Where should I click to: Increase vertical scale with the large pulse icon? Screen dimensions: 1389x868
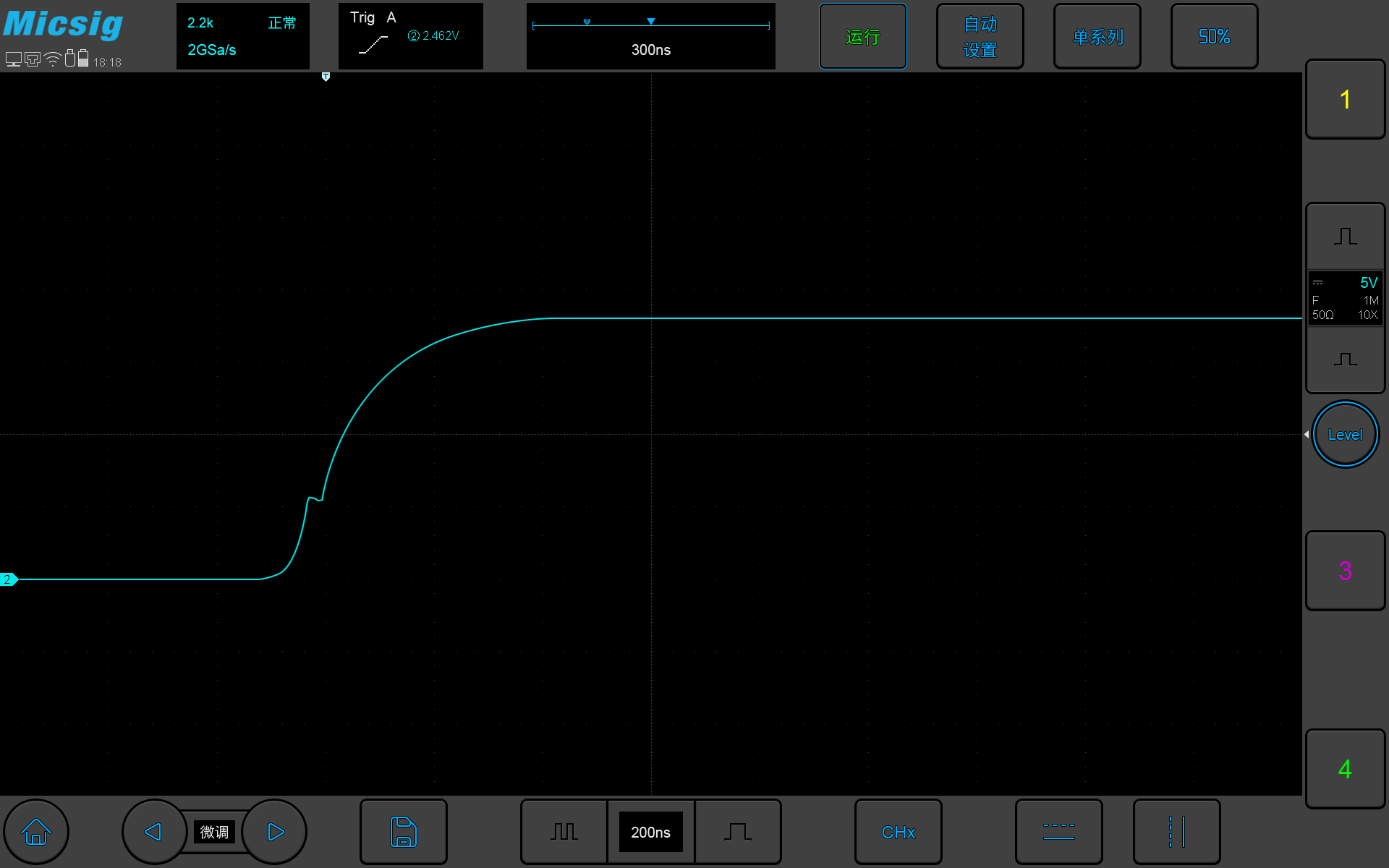(x=1346, y=237)
